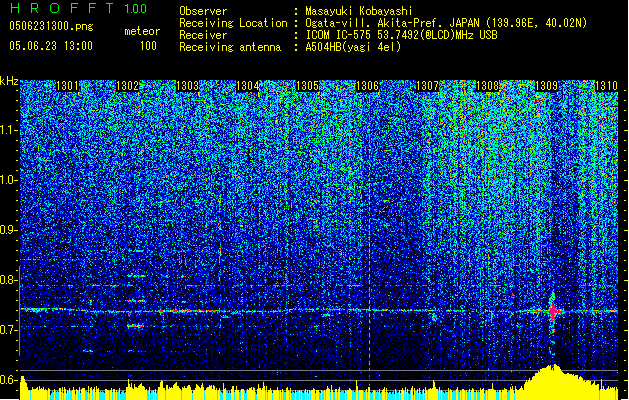
Task: Click the HROFFT 1.0.0 title text
Action: pos(79,8)
